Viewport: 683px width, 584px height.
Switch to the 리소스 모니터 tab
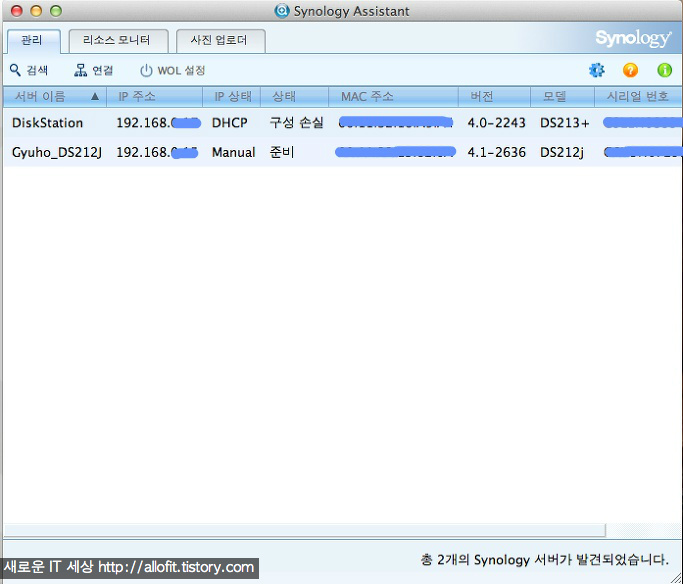118,41
